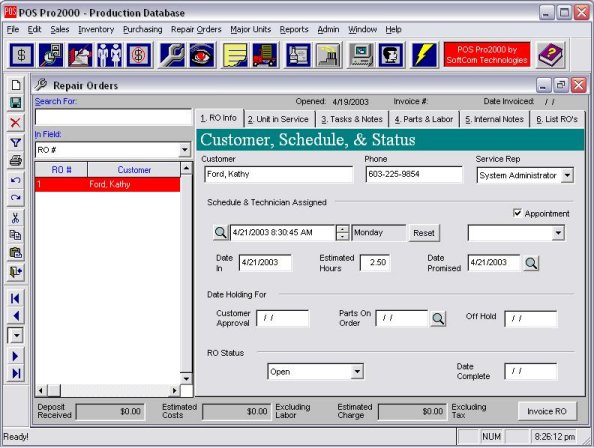Click the Estimated Hours field
Screen dimensions: 594x448
[x=375, y=262]
